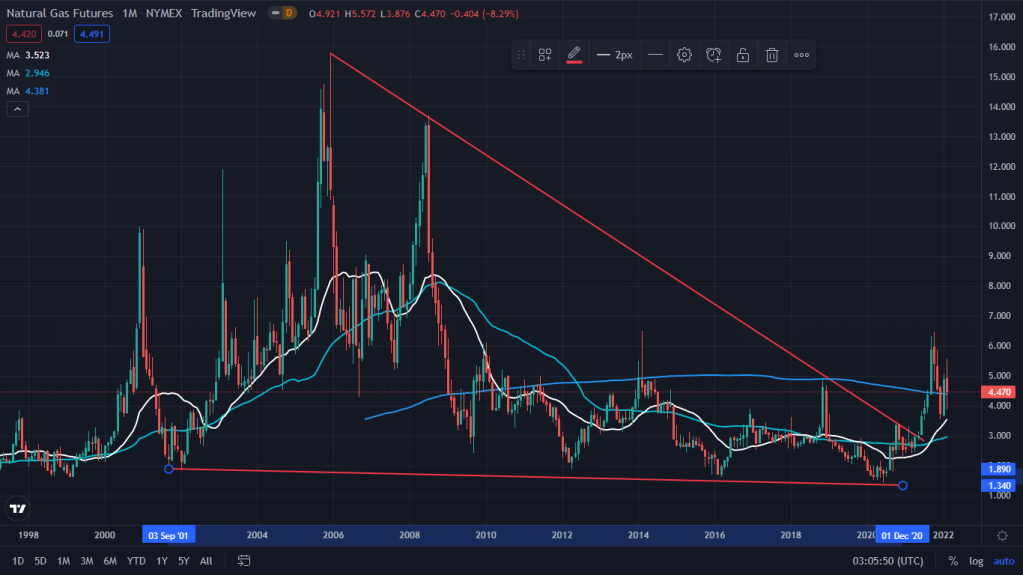The image size is (1023, 575).
Task: Toggle log scale mode
Action: point(975,561)
